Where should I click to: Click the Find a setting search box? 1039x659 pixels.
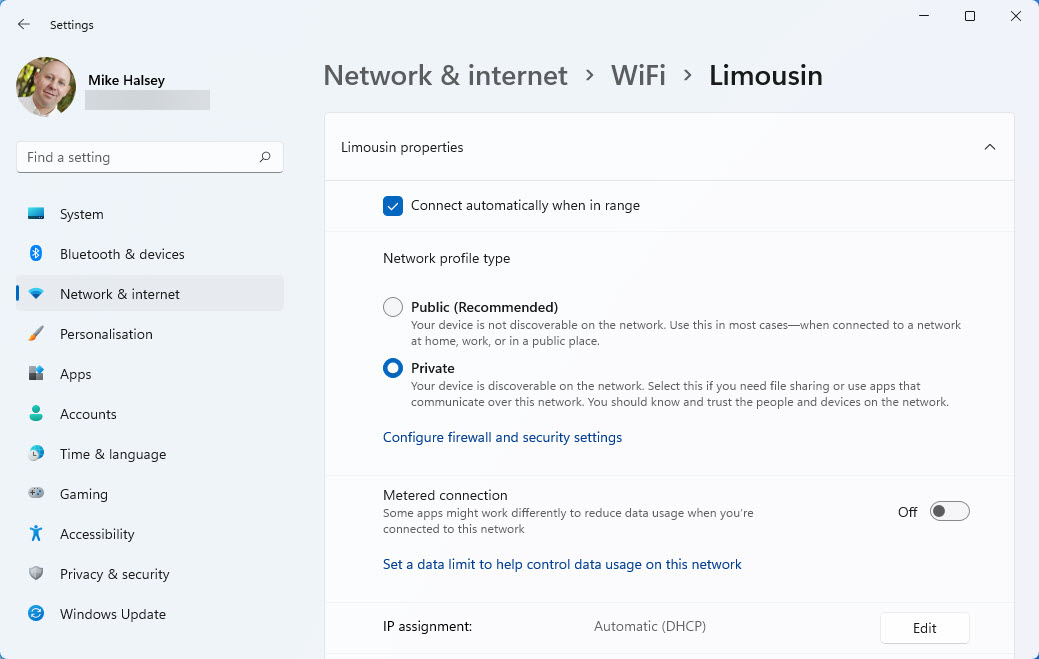tap(140, 157)
